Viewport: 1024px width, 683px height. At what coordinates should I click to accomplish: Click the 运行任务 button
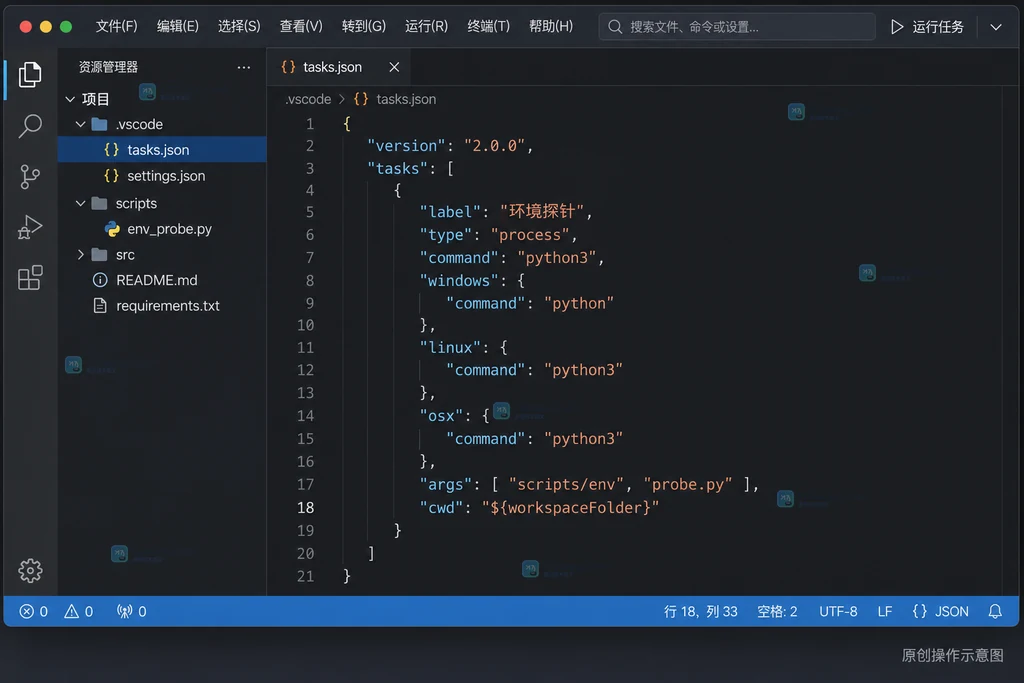(927, 27)
